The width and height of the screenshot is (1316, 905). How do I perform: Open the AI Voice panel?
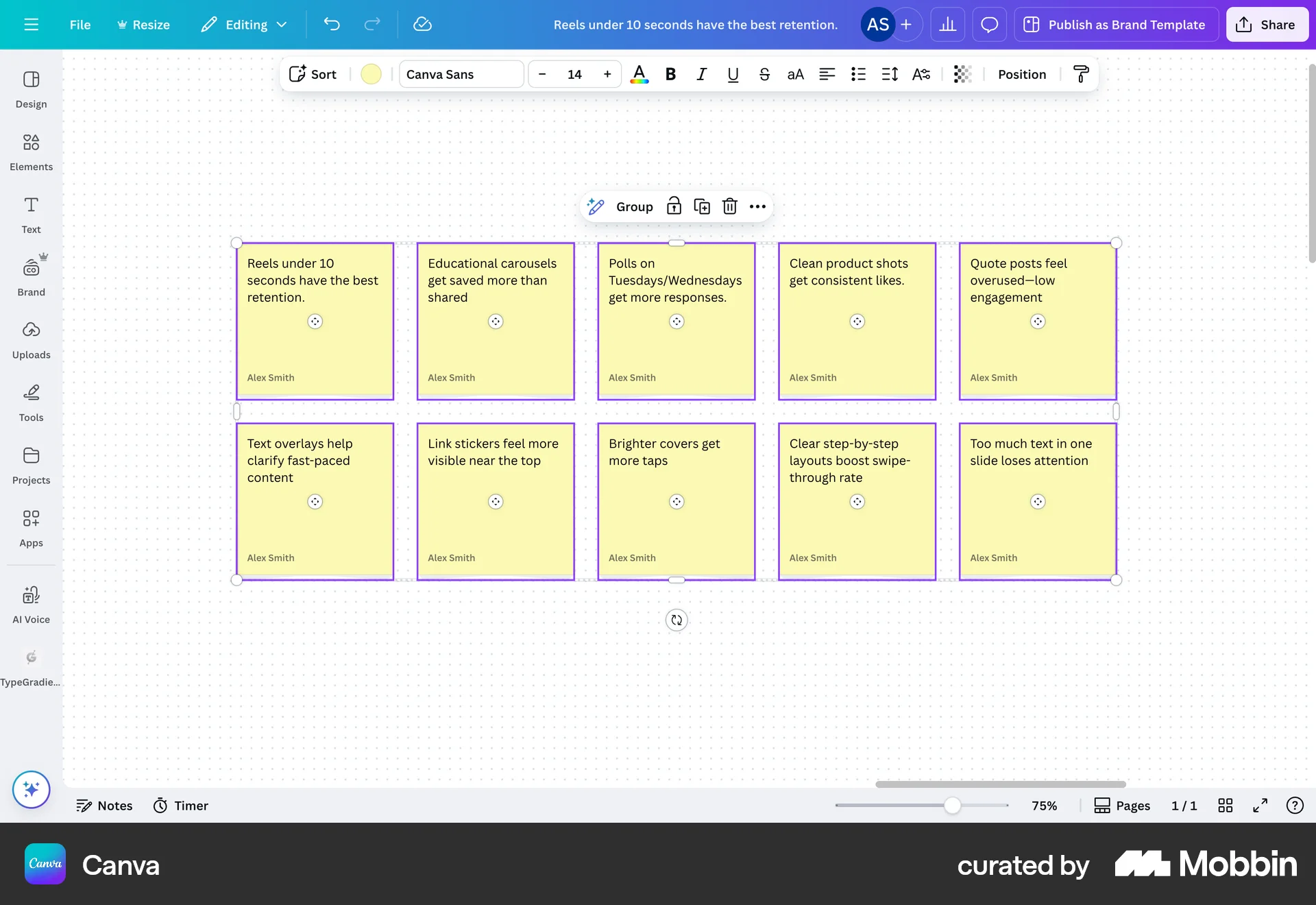click(x=31, y=602)
